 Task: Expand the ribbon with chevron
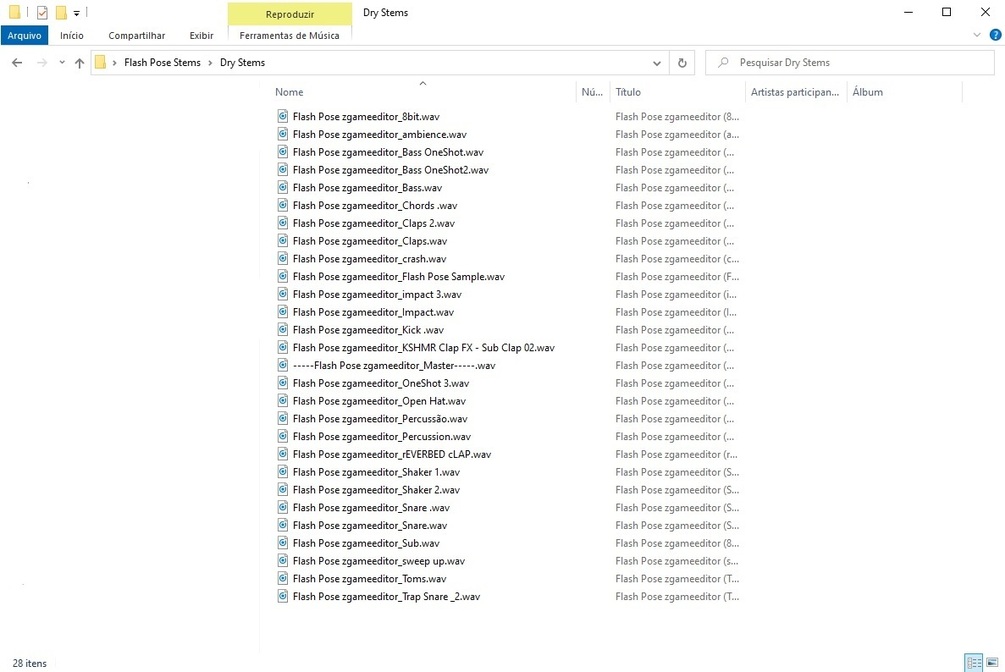coord(977,35)
